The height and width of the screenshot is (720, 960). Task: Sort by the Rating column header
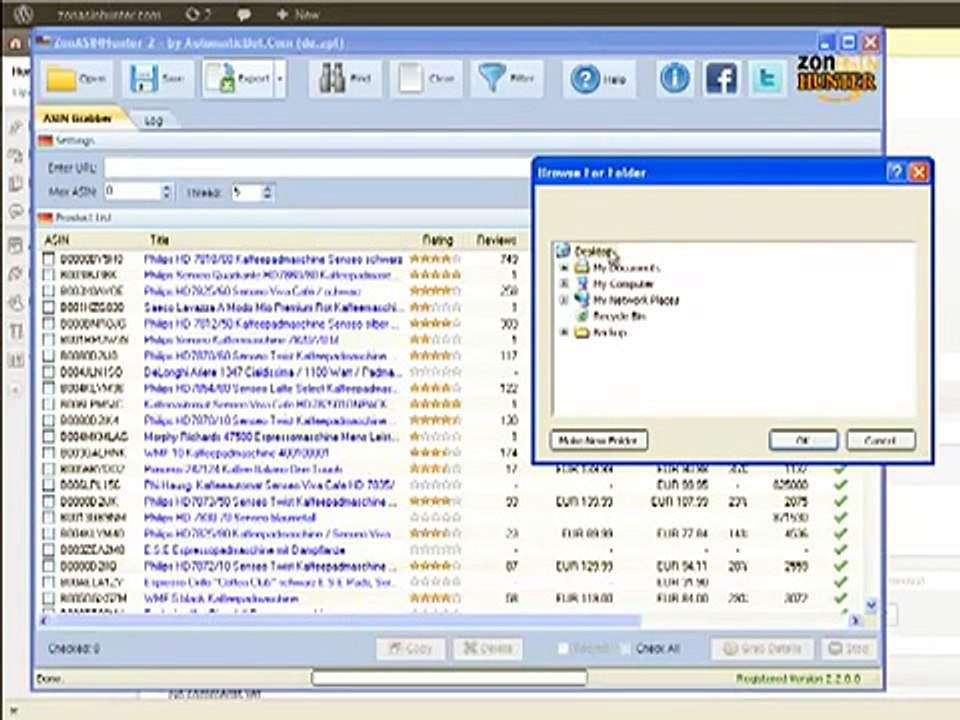coord(437,239)
